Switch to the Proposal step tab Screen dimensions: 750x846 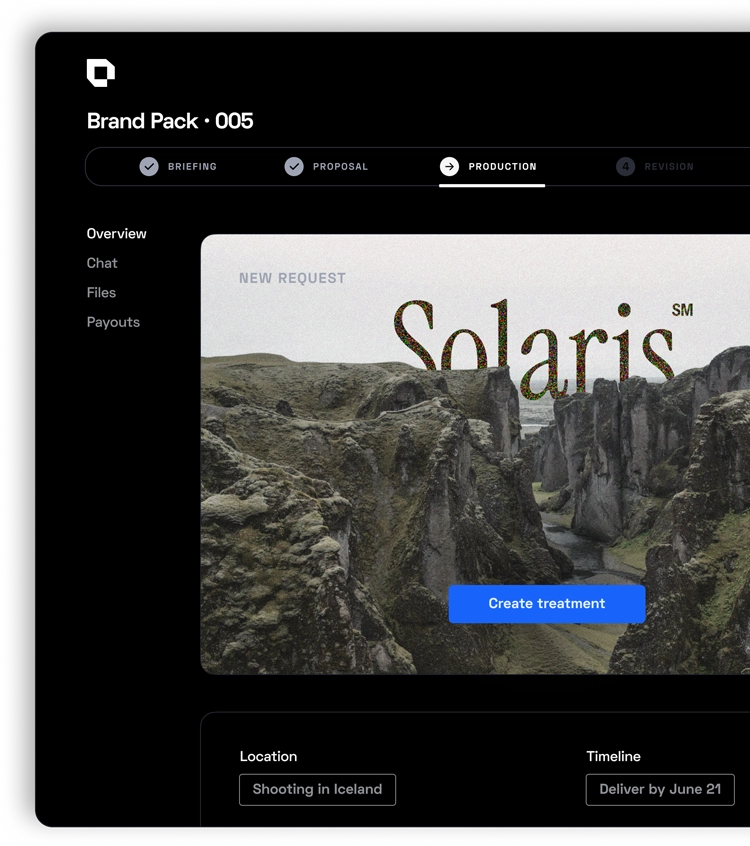click(x=326, y=167)
